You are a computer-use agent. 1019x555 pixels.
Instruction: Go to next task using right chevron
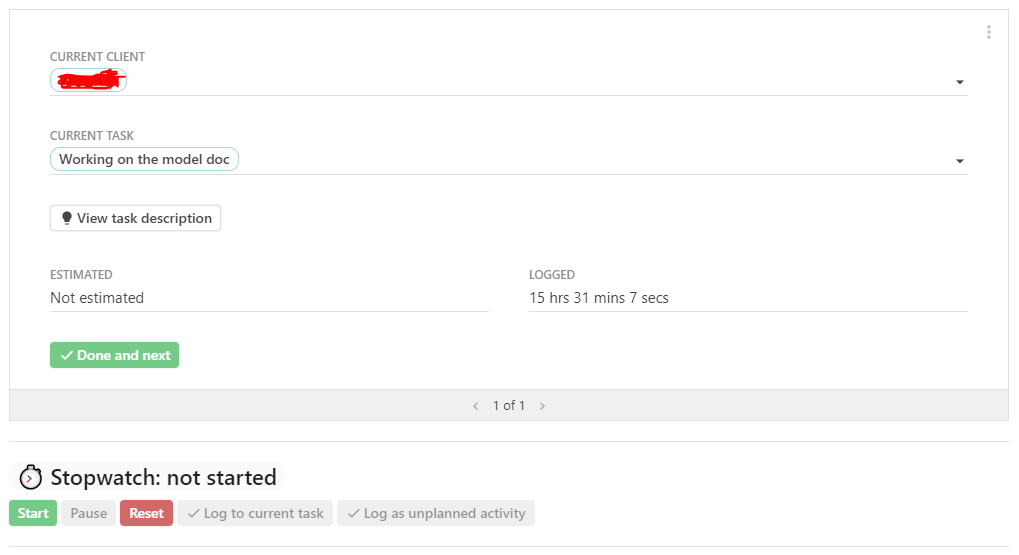[x=542, y=406]
